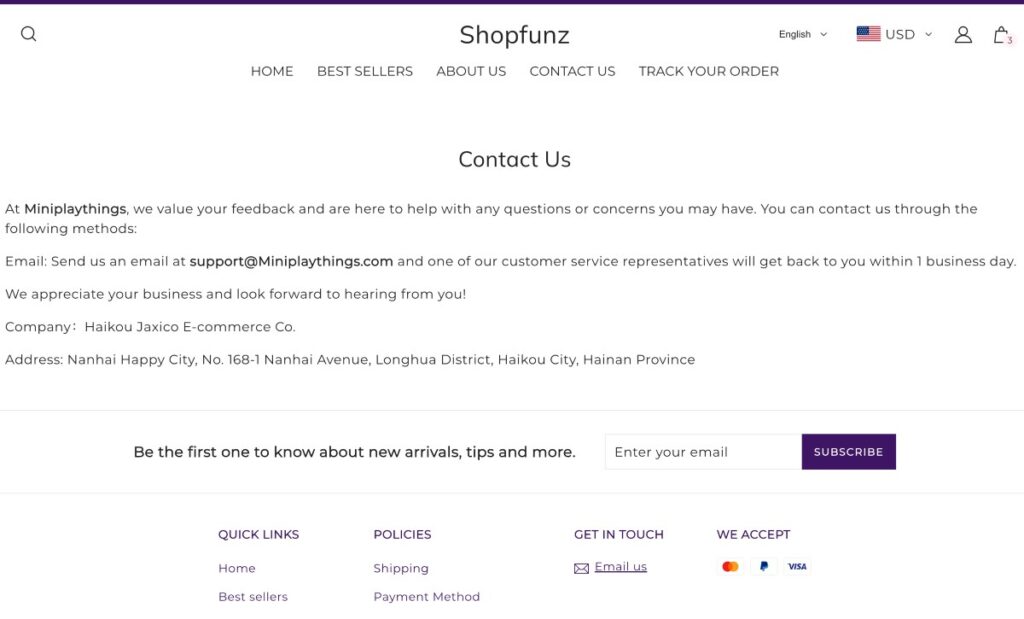Select CONTACT US in navigation
Screen dimensions: 1024x619
(572, 71)
